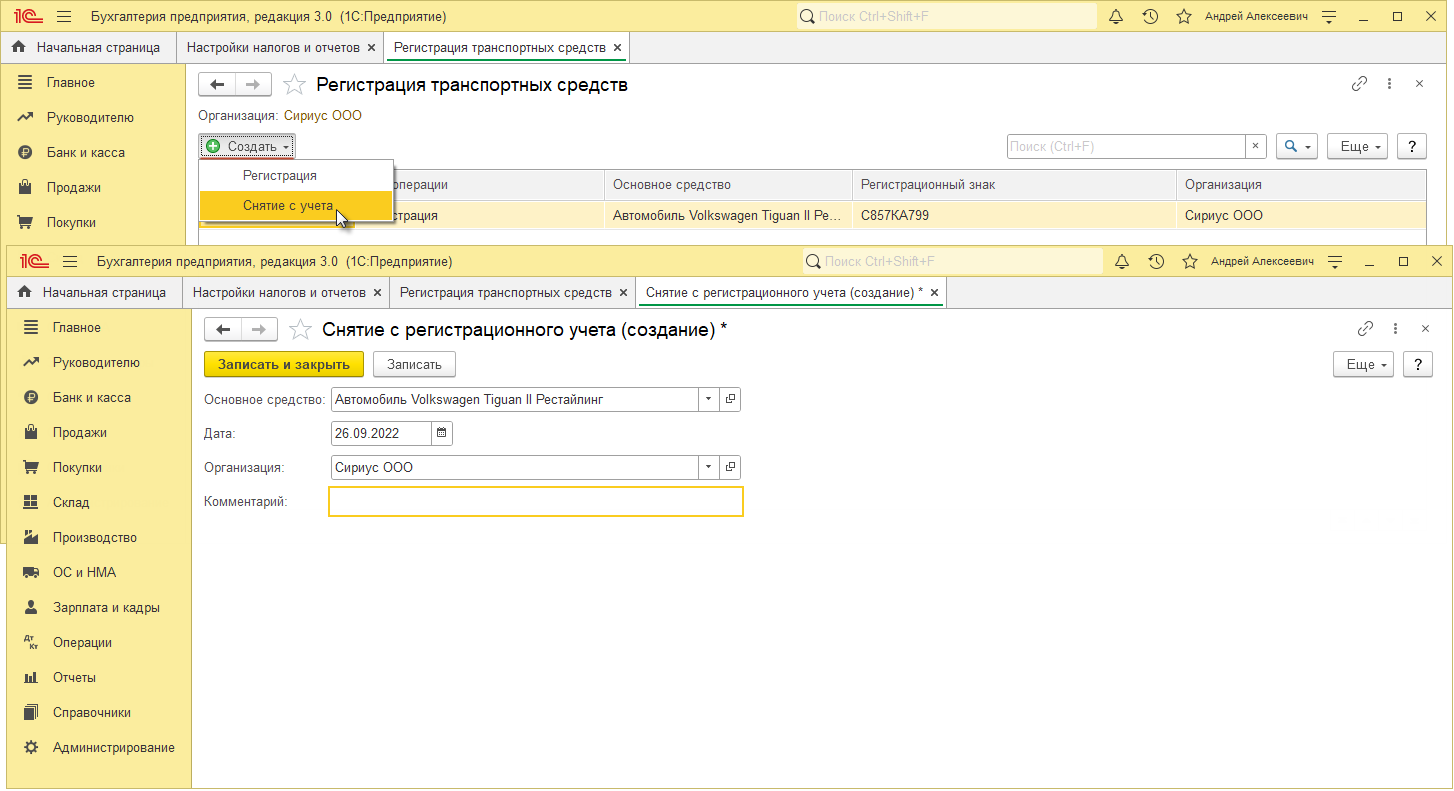This screenshot has height=791, width=1454.
Task: Click help '?' button in front window
Action: pos(1418,364)
